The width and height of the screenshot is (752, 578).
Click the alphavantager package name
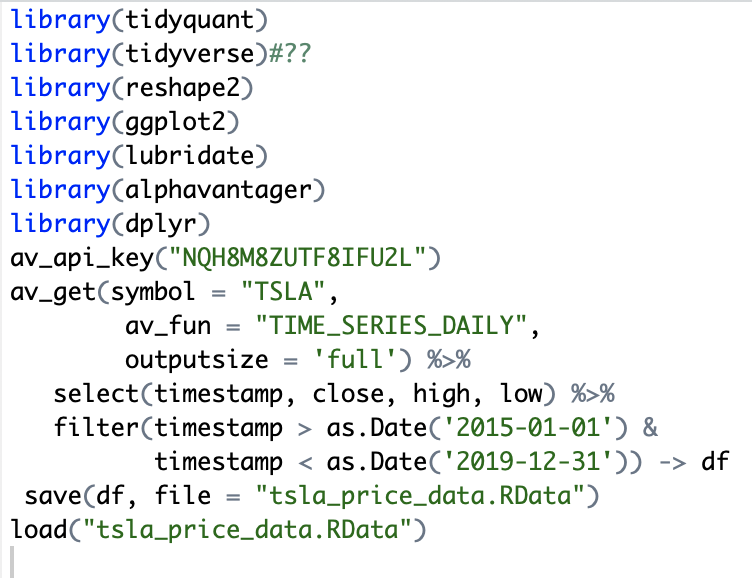point(218,190)
